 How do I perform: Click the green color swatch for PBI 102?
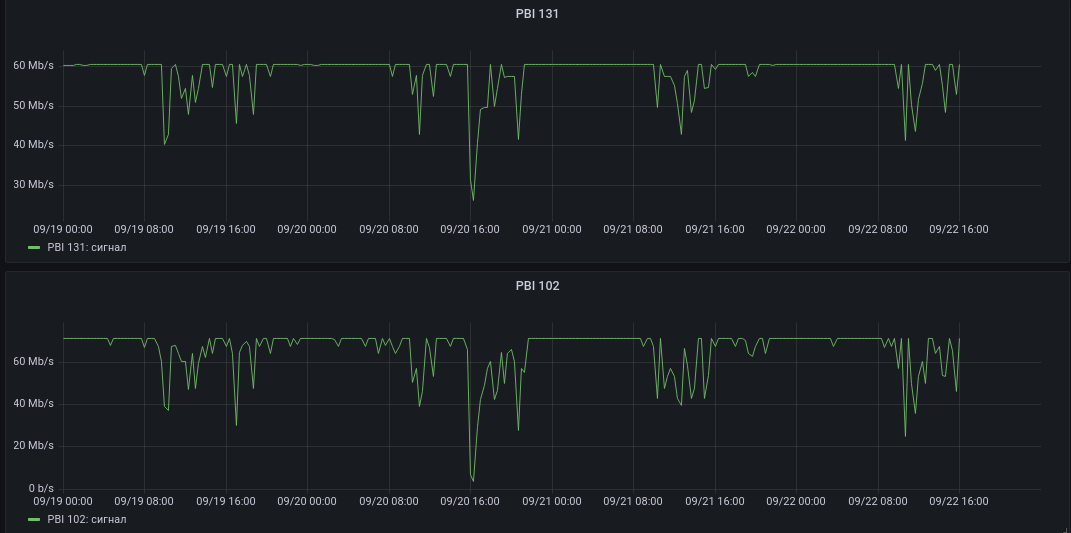coord(34,519)
